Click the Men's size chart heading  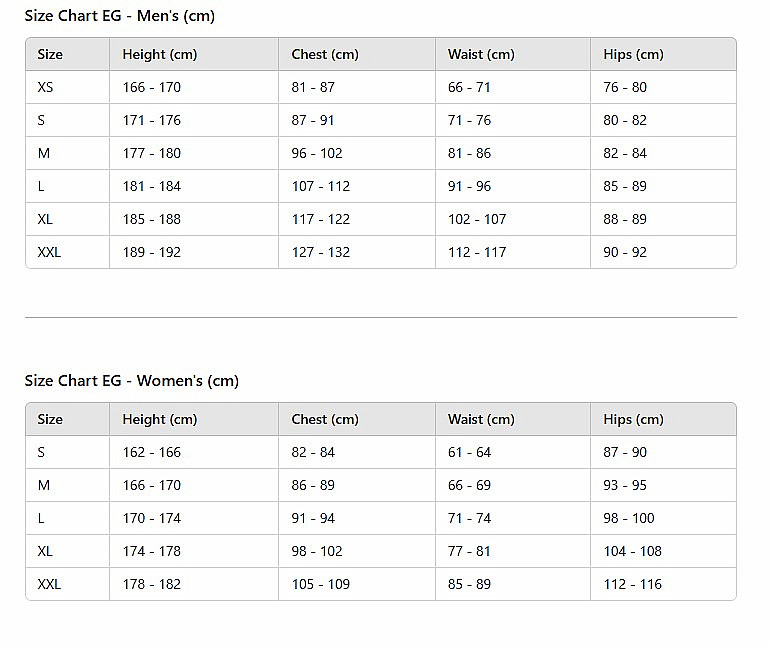[x=120, y=16]
